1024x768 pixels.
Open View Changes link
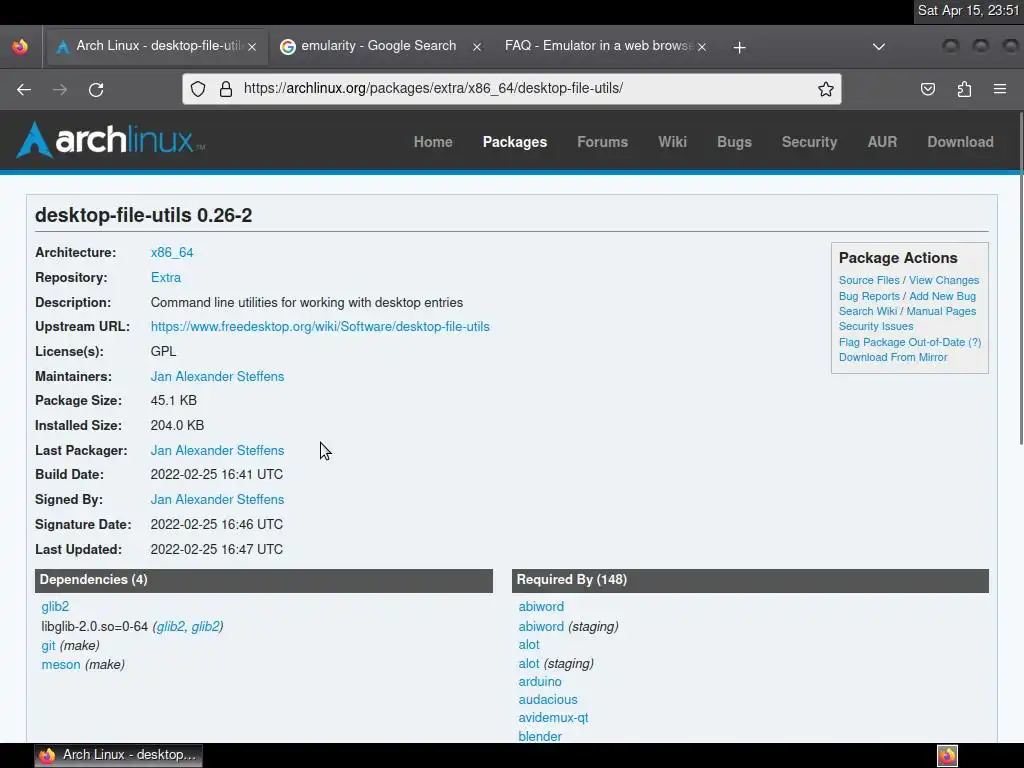pyautogui.click(x=944, y=280)
